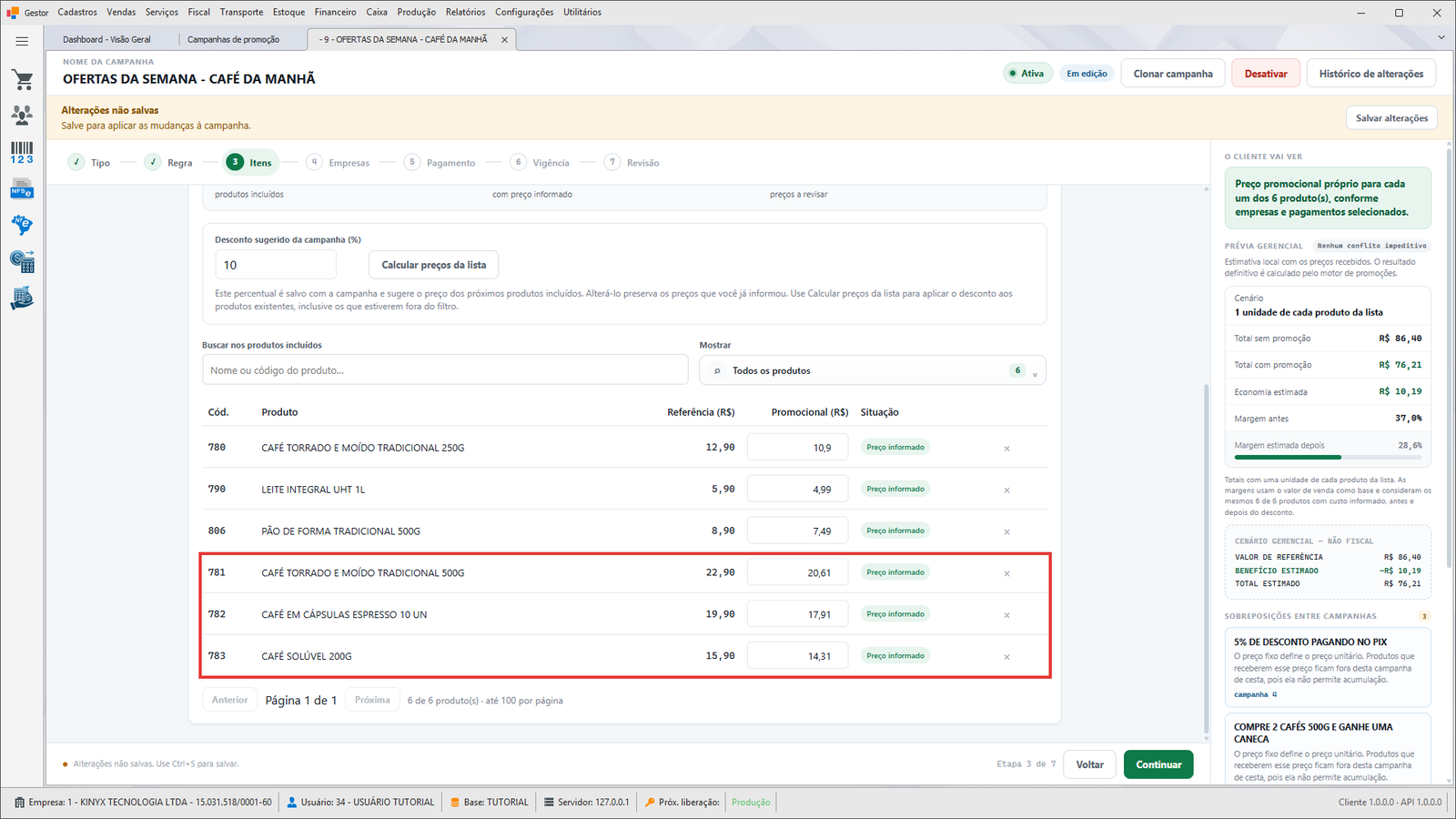
Task: Remove CAFÉ SOLÚVEL 200G with its x icon
Action: [x=1006, y=657]
